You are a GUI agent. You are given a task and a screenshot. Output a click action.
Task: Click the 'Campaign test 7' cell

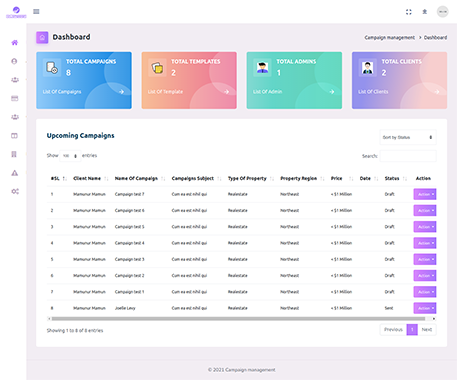pyautogui.click(x=130, y=194)
